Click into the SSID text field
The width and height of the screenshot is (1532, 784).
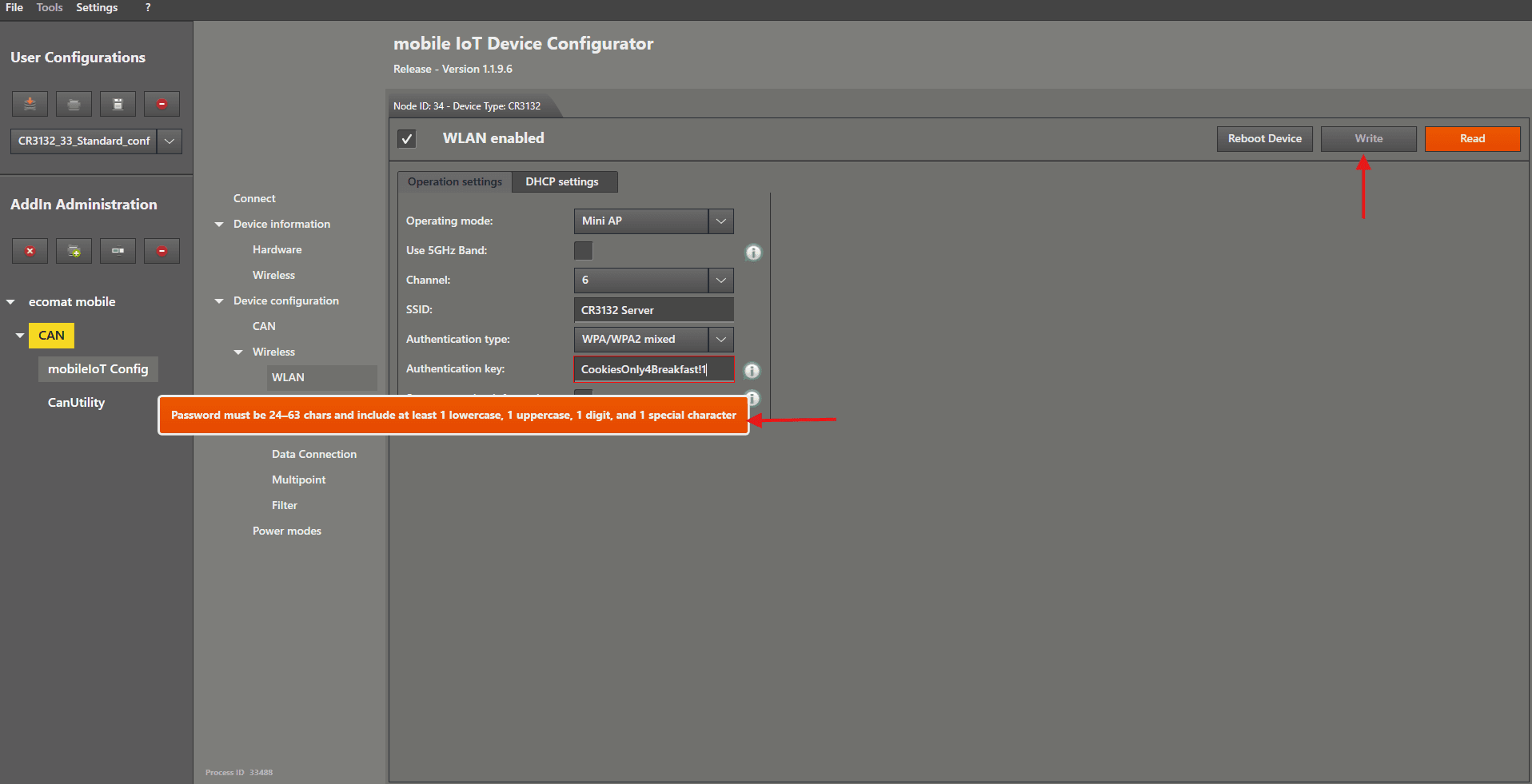point(653,310)
